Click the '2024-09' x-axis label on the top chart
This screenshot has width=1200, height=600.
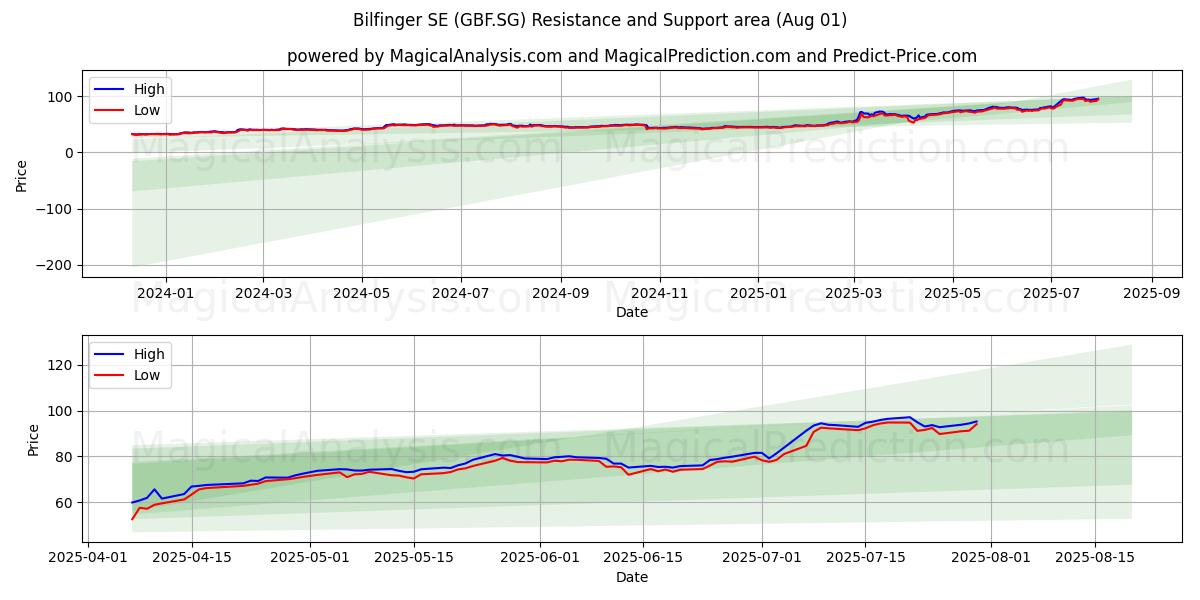560,293
